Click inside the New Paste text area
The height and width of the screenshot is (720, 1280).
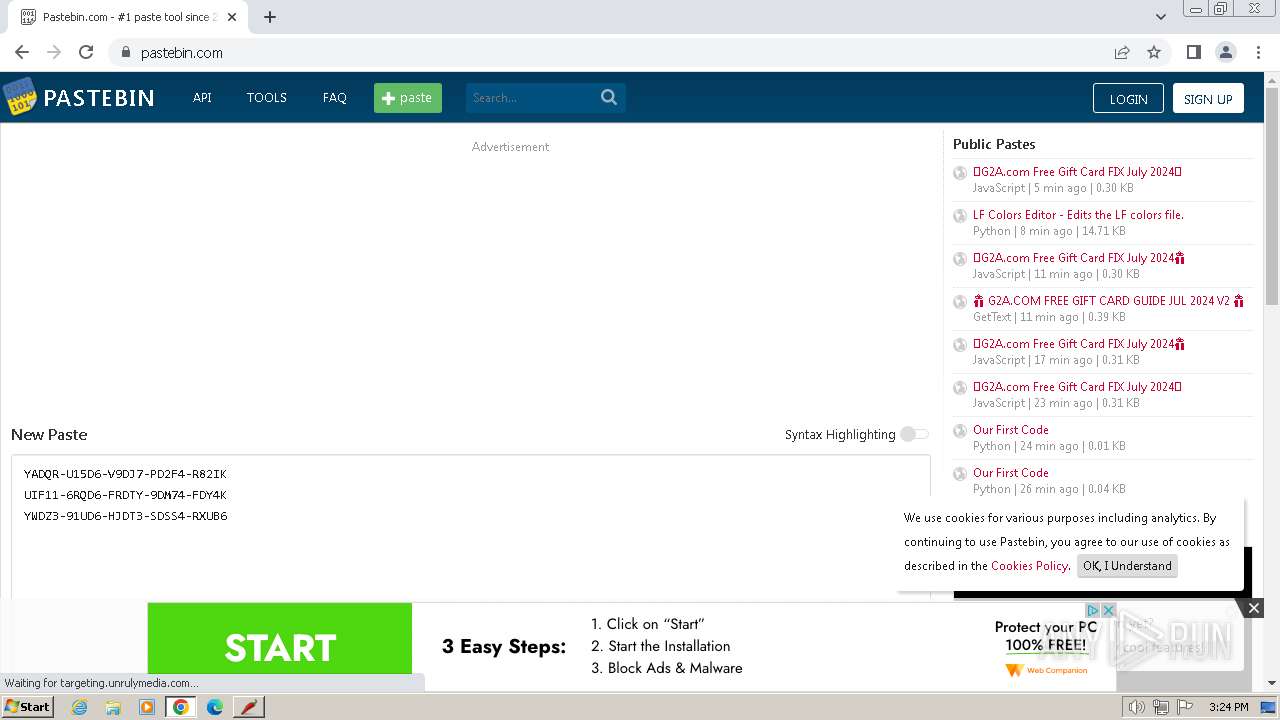(470, 527)
